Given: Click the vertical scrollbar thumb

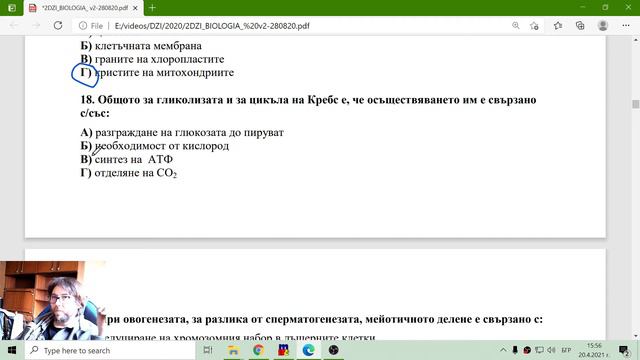Looking at the screenshot, I should coord(636,104).
